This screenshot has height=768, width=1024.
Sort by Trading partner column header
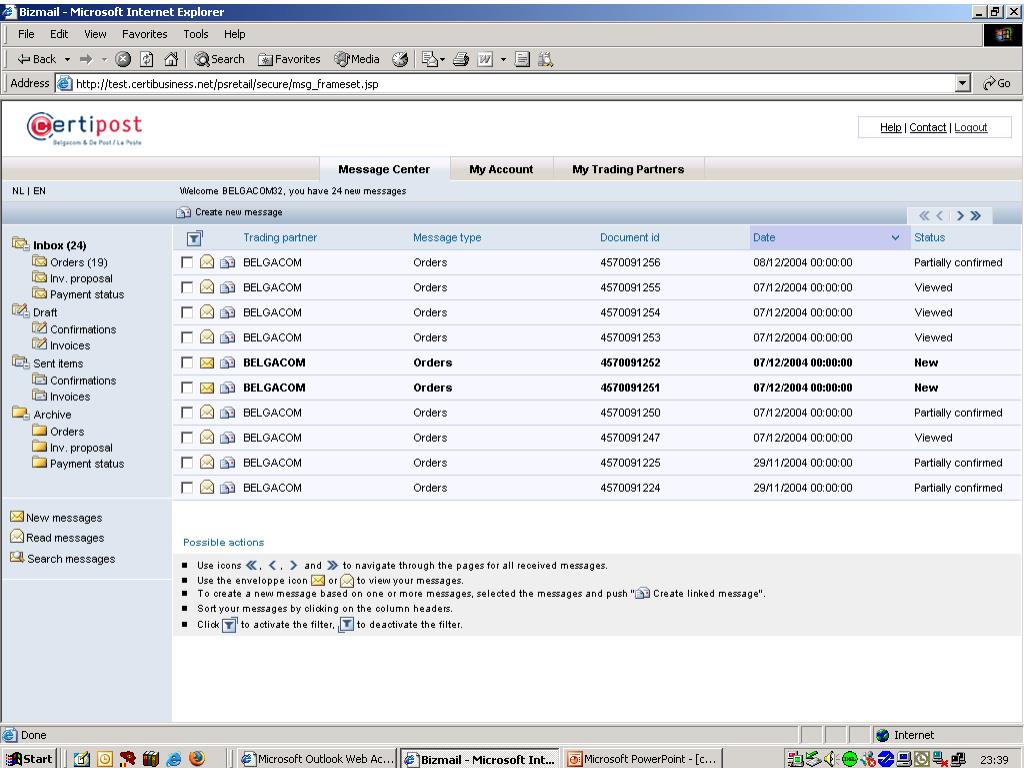pyautogui.click(x=280, y=238)
